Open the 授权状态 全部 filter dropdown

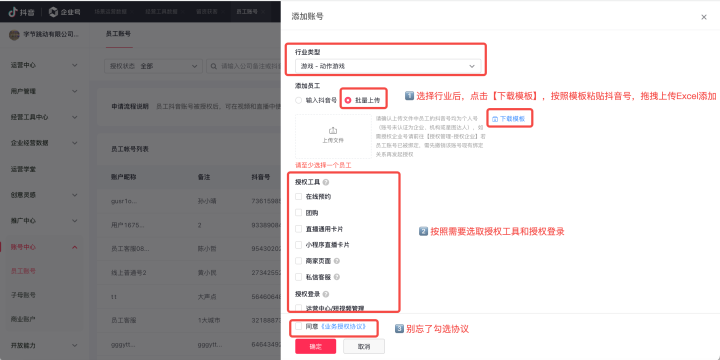153,66
